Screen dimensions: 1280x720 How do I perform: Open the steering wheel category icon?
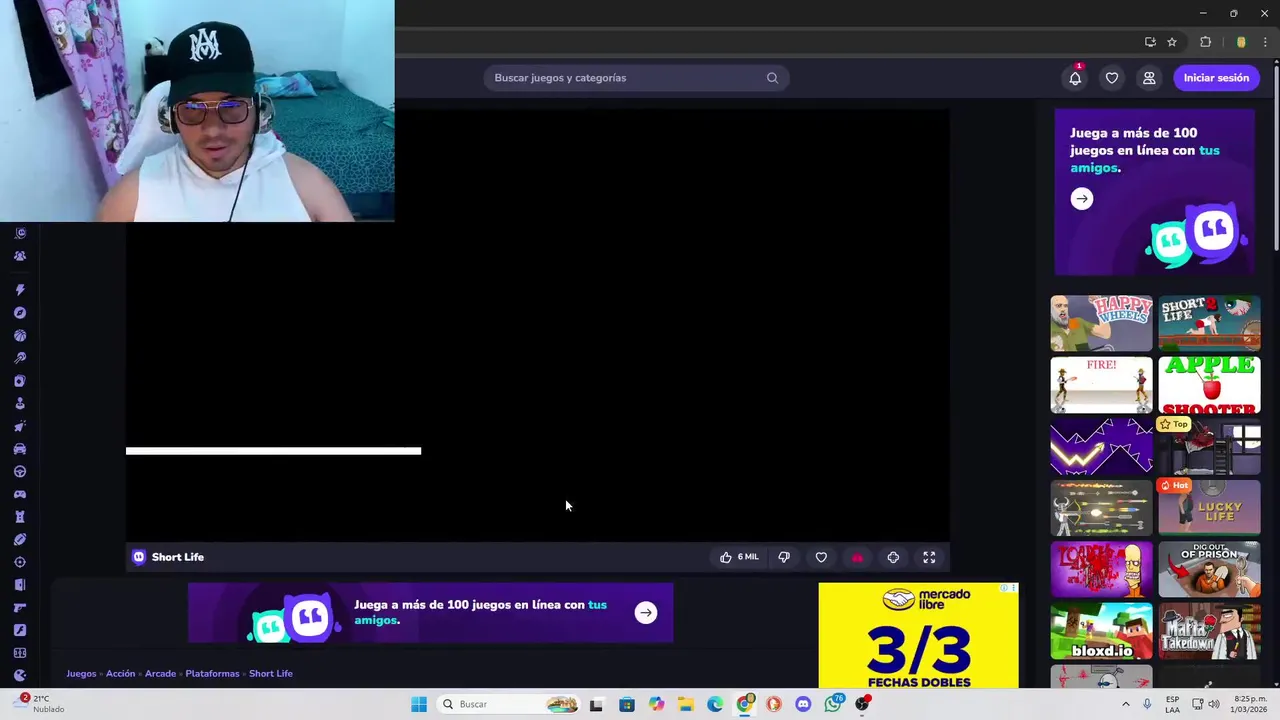[20, 472]
